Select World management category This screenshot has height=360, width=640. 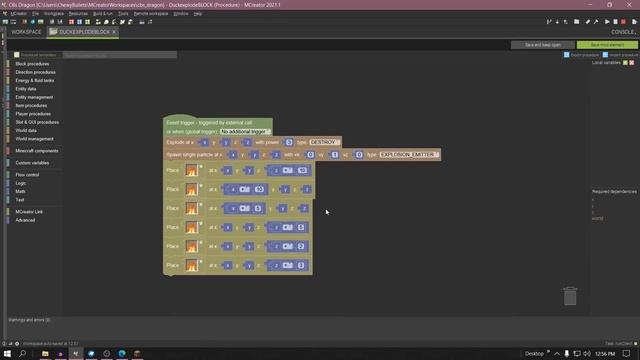(34, 139)
